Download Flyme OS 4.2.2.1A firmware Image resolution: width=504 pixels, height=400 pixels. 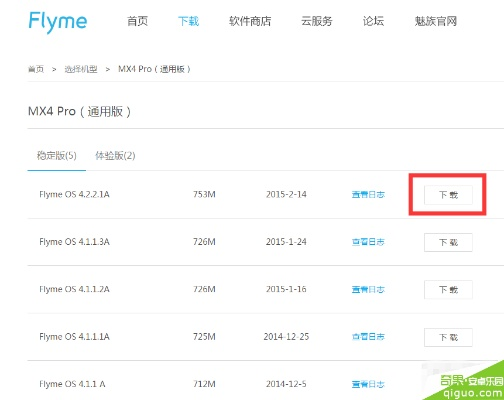tap(448, 195)
